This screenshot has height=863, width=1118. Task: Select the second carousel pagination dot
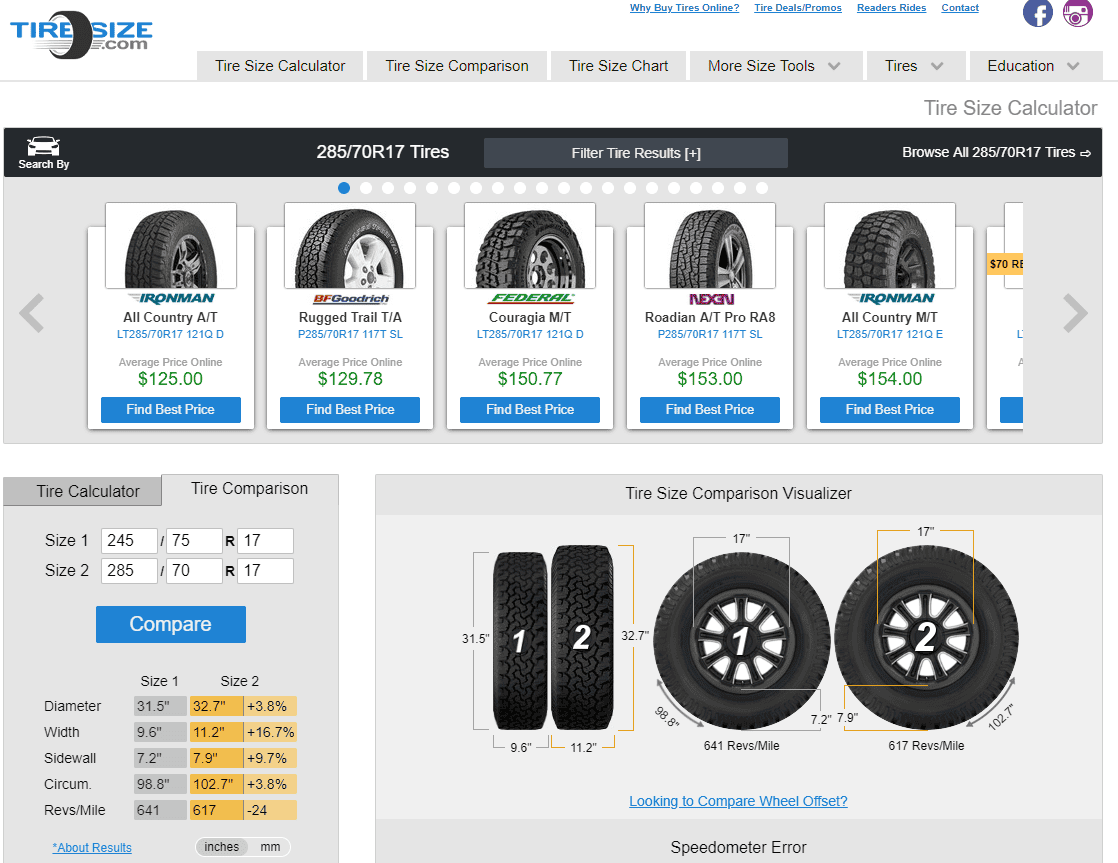click(366, 188)
